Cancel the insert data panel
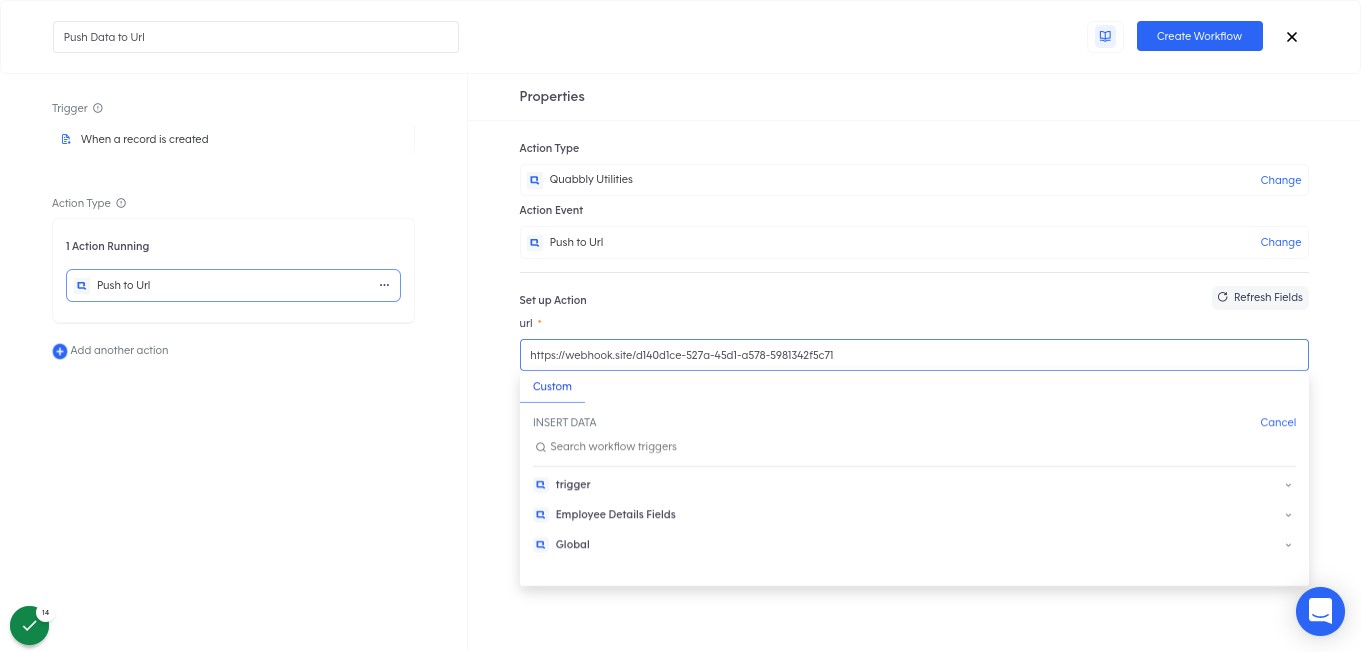The width and height of the screenshot is (1361, 652). point(1278,422)
